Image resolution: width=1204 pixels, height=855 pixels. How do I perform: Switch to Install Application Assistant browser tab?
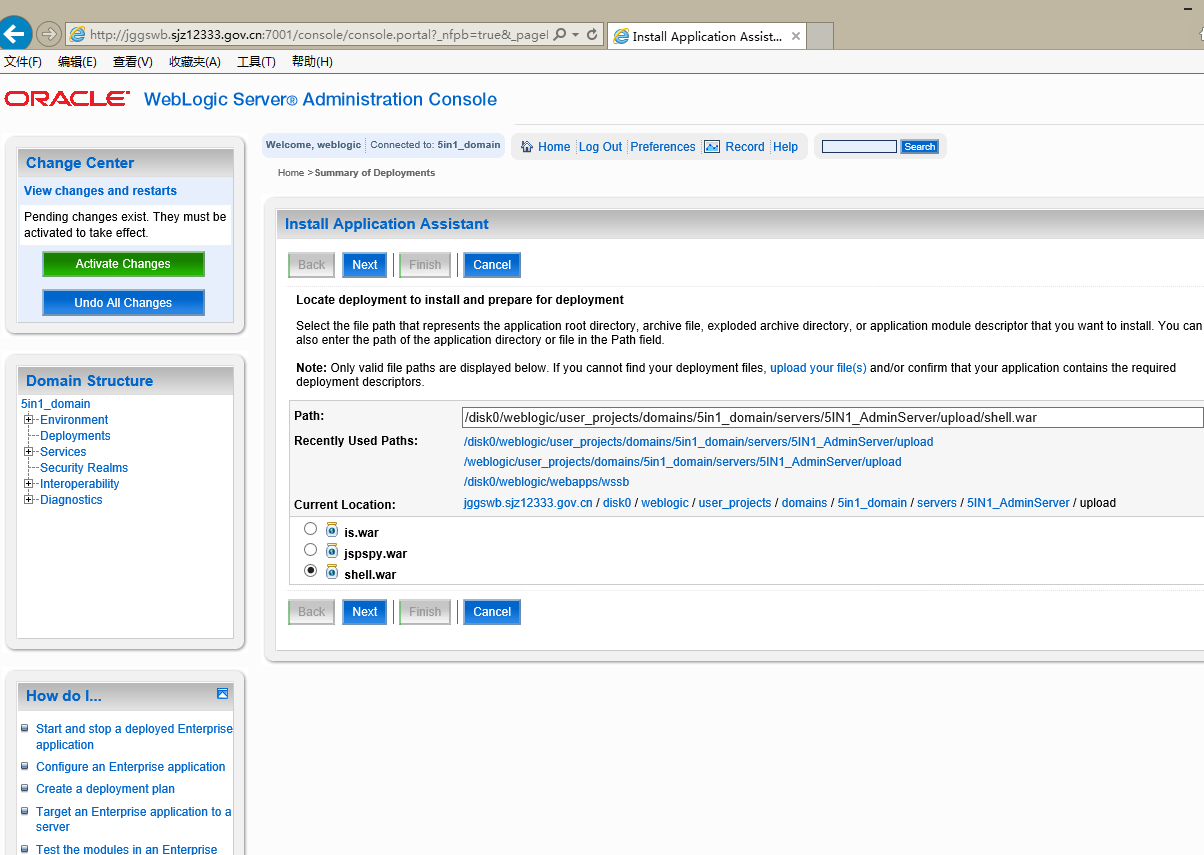706,36
